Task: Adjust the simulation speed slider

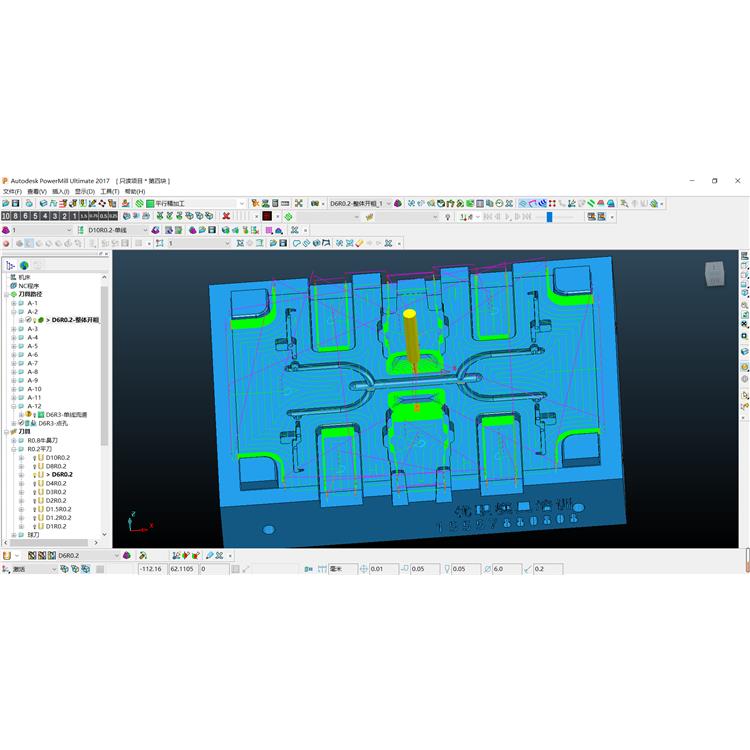Action: pyautogui.click(x=549, y=217)
